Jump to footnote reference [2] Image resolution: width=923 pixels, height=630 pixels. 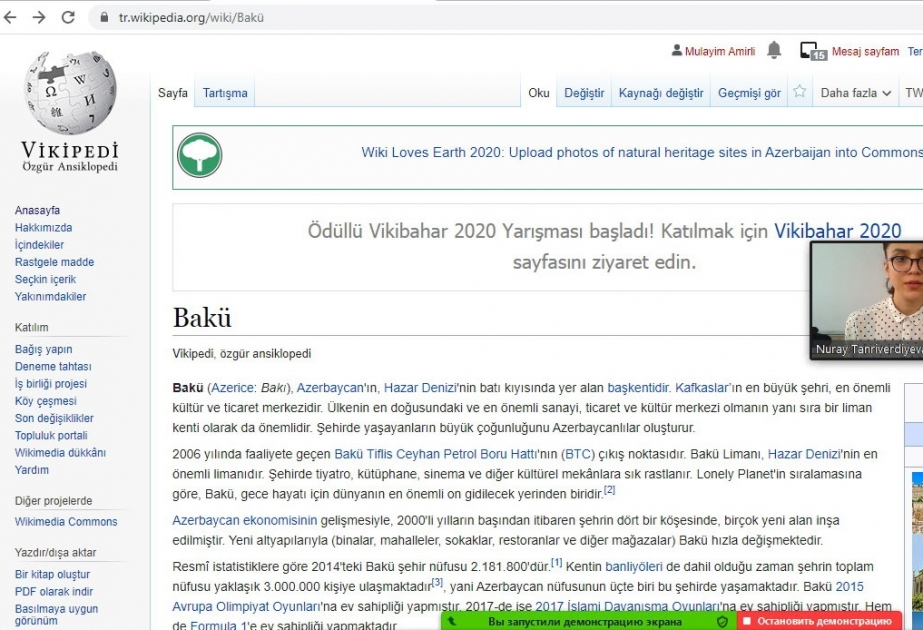point(609,490)
